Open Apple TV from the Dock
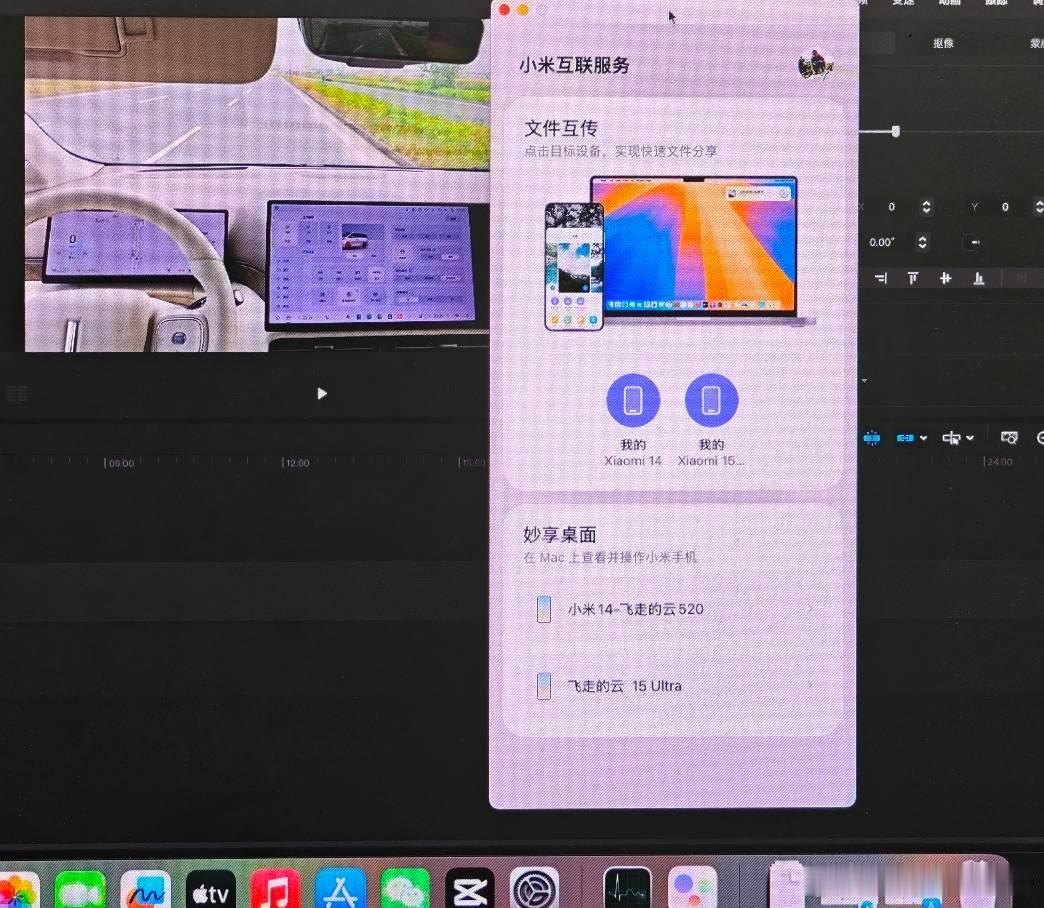Viewport: 1044px width, 908px height. point(210,889)
